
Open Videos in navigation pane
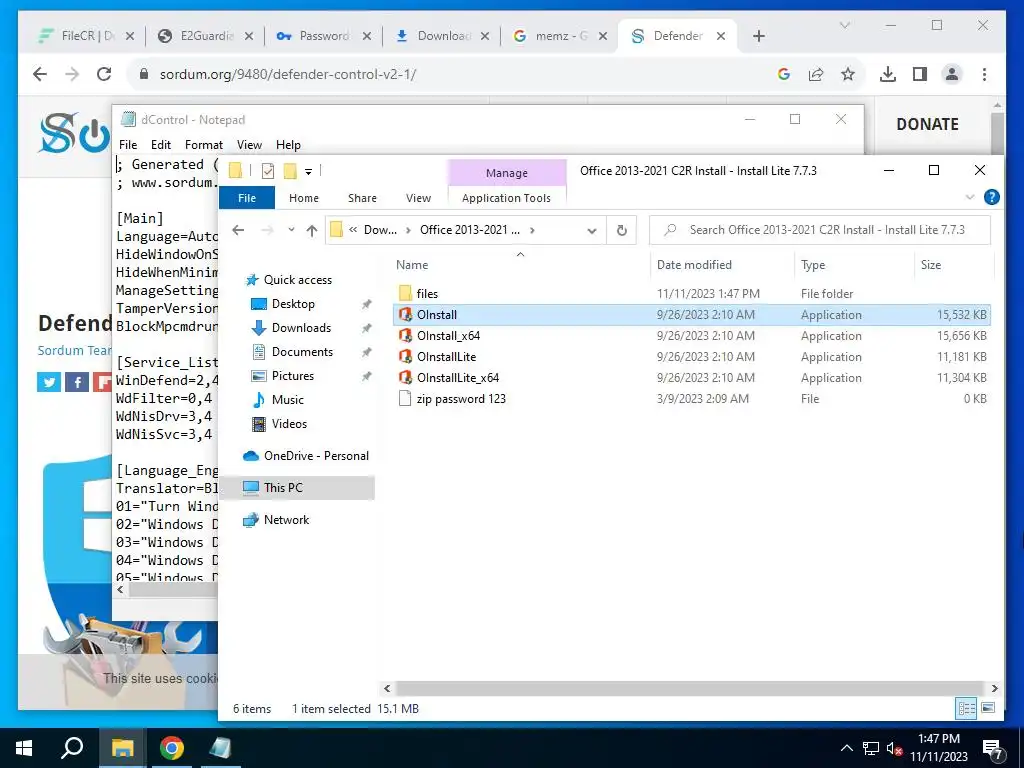click(x=289, y=424)
